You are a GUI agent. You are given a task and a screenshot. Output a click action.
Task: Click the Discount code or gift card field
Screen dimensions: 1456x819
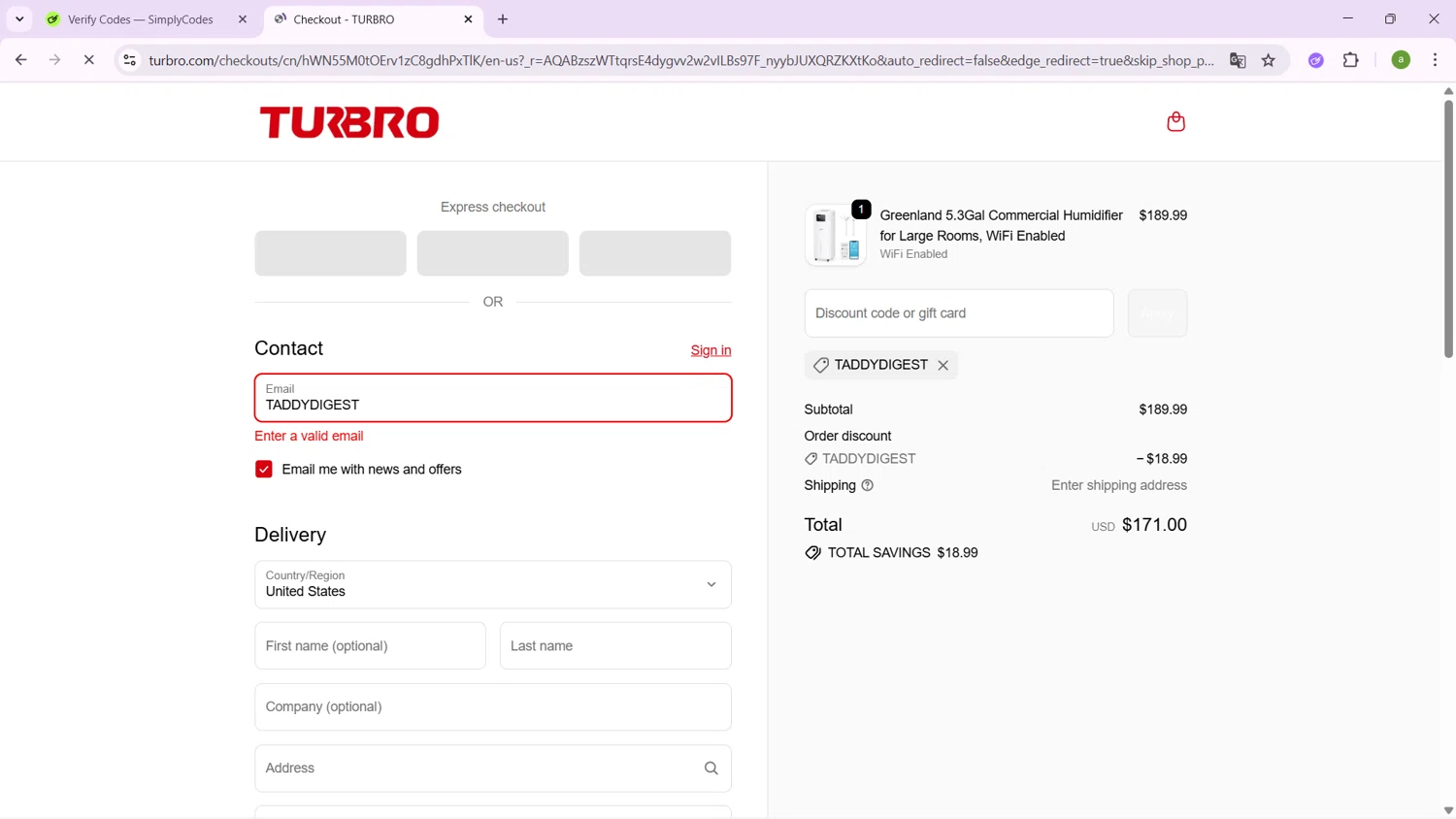[x=959, y=313]
